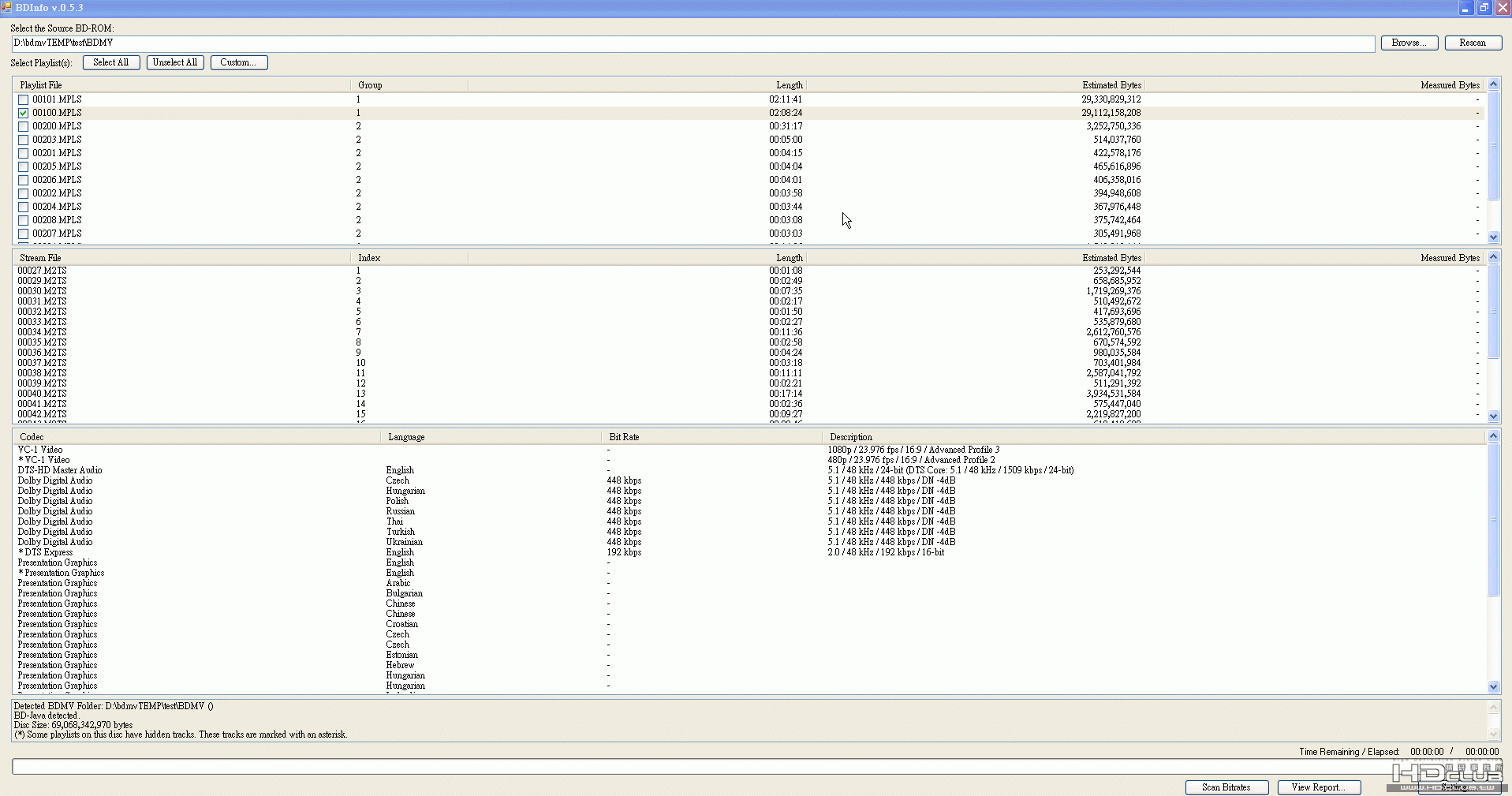This screenshot has height=796, width=1512.
Task: Check the 00201.MPLS playlist checkbox
Action: click(24, 154)
